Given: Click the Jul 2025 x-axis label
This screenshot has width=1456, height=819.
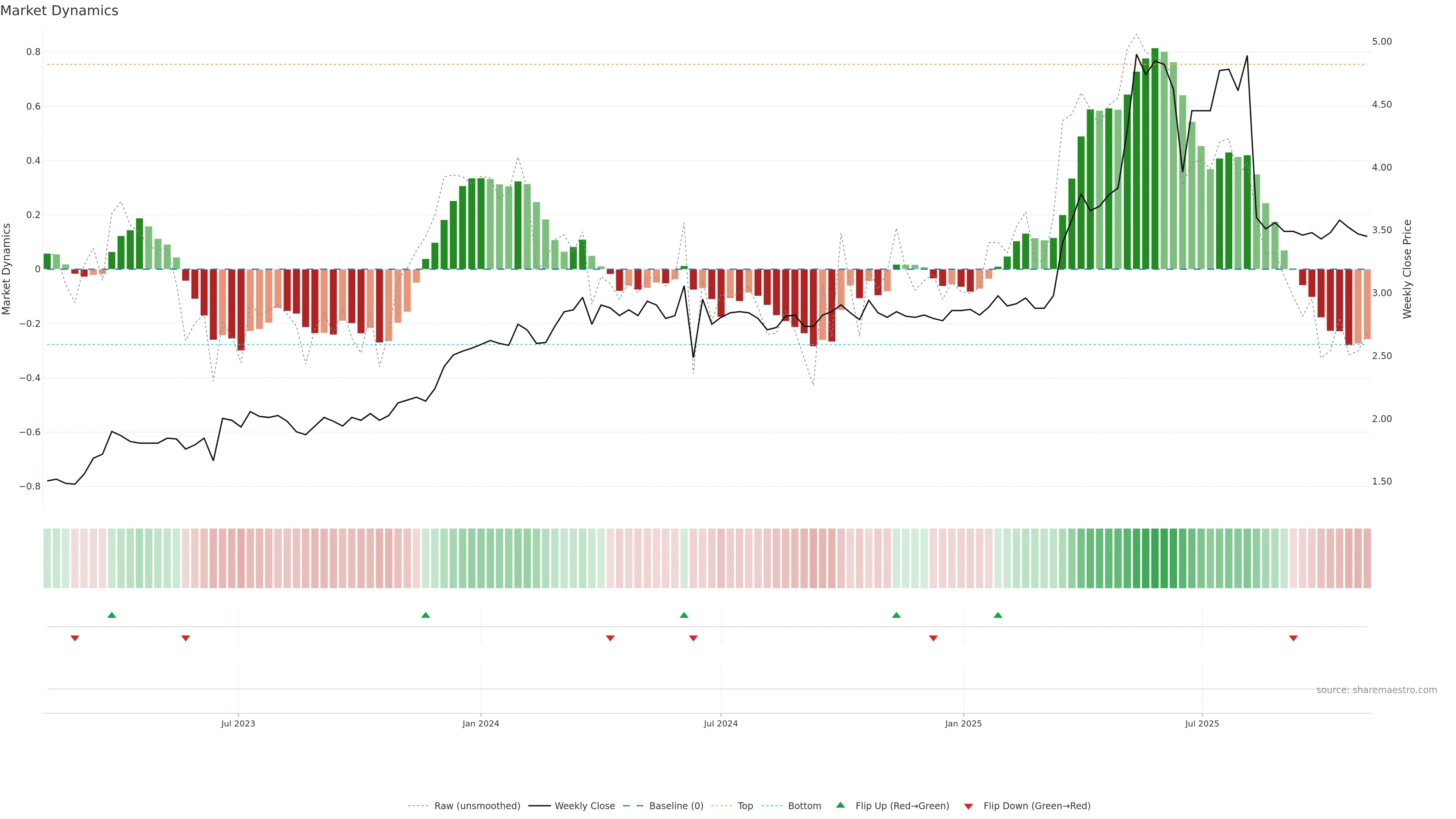Looking at the screenshot, I should pyautogui.click(x=1202, y=723).
